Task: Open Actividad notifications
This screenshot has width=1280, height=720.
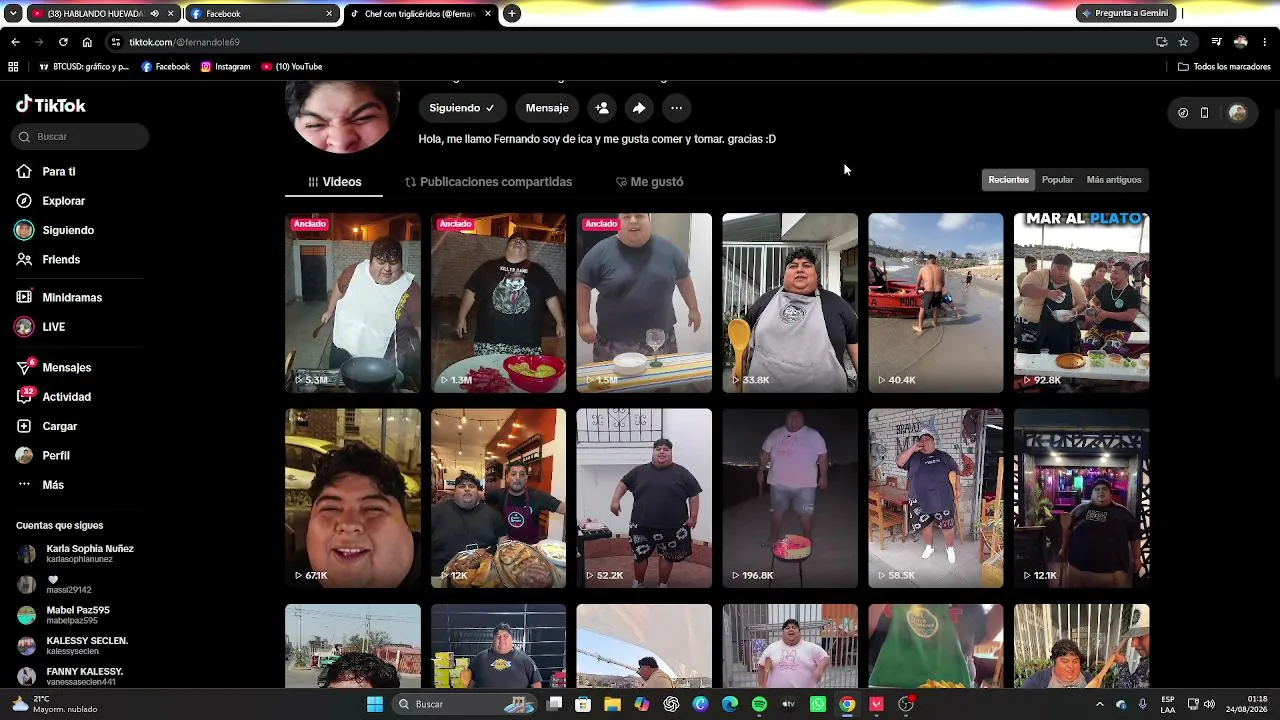Action: pos(66,397)
